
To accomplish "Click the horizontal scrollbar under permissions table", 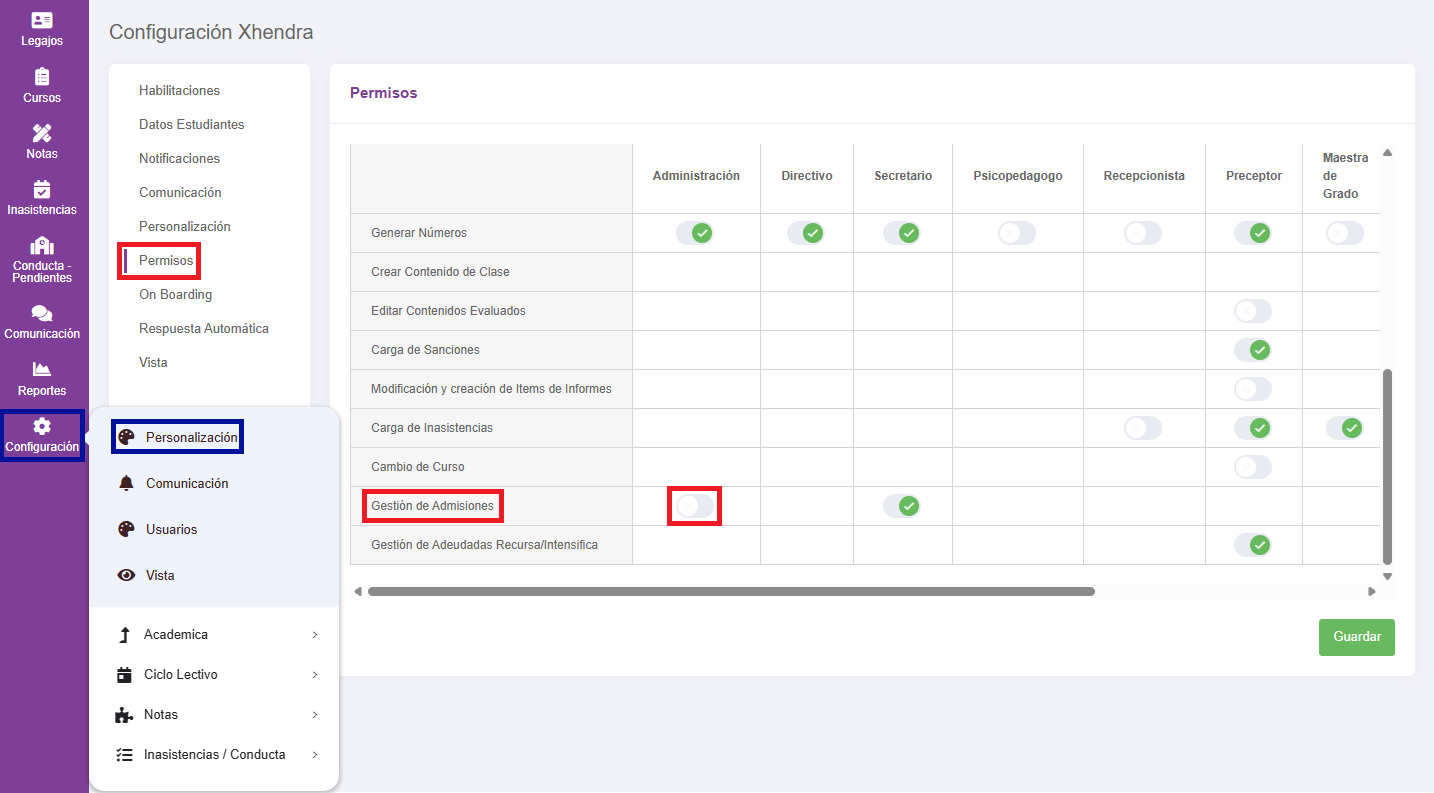I will point(731,591).
